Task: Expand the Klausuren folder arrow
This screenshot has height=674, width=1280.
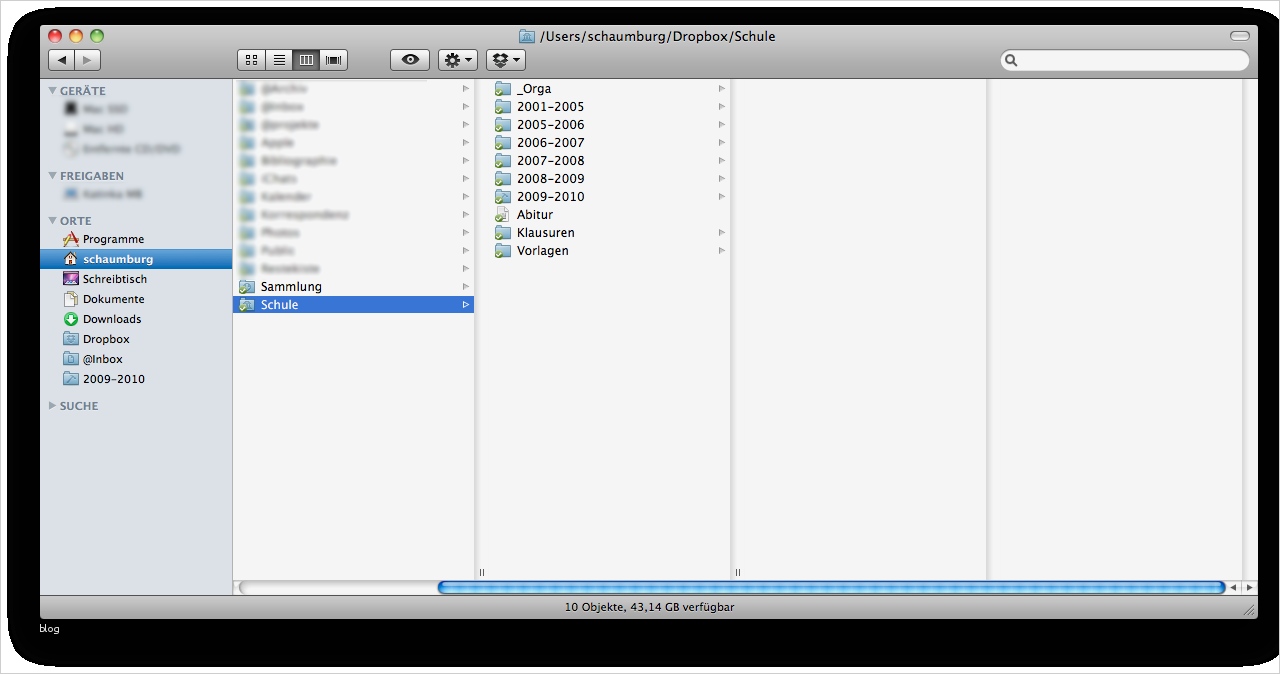Action: point(722,233)
